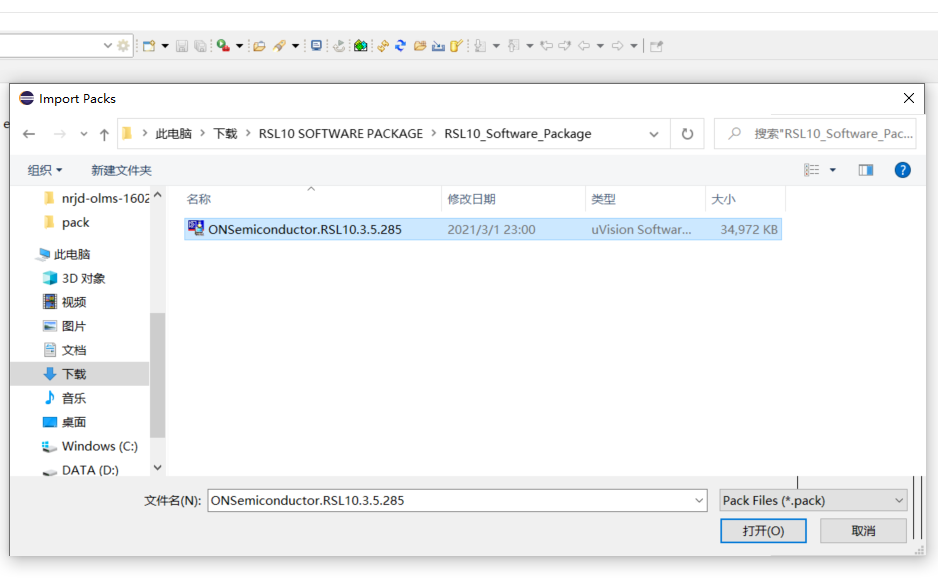Viewport: 938px width, 582px height.
Task: Click the blue refresh packs icon
Action: (x=401, y=46)
